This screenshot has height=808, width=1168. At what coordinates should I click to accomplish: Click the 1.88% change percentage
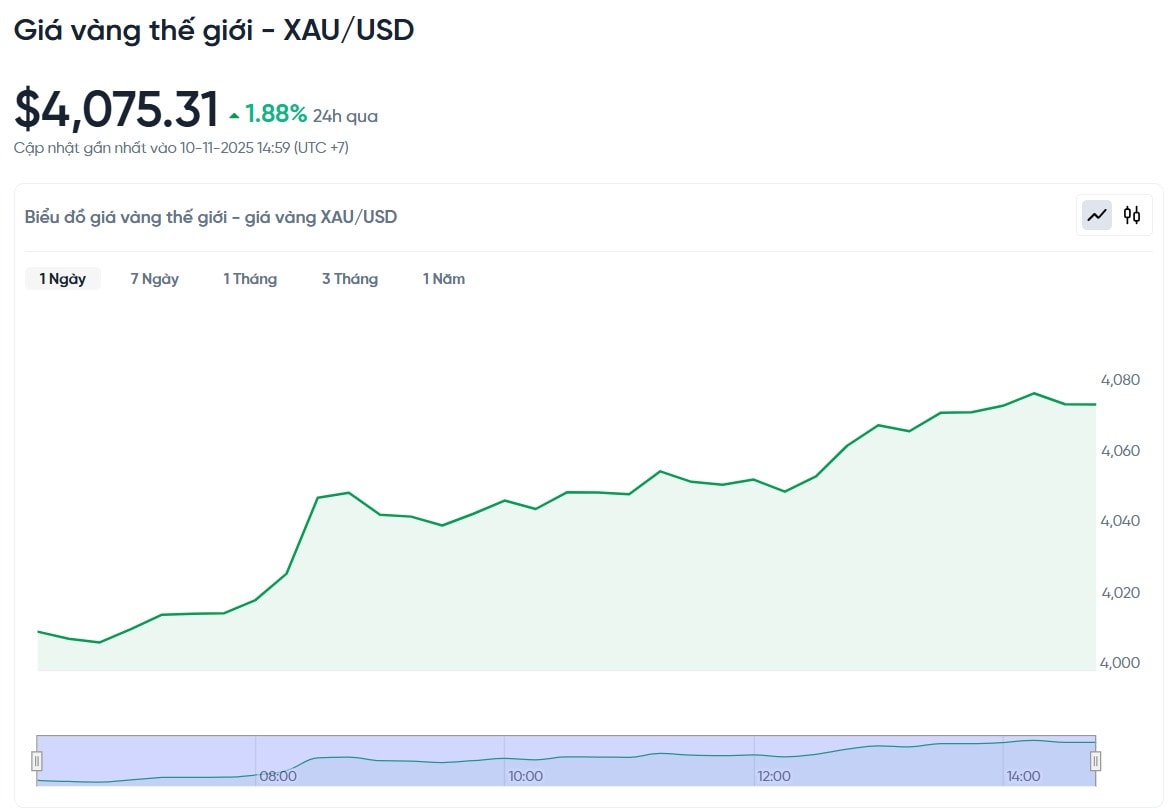coord(276,115)
